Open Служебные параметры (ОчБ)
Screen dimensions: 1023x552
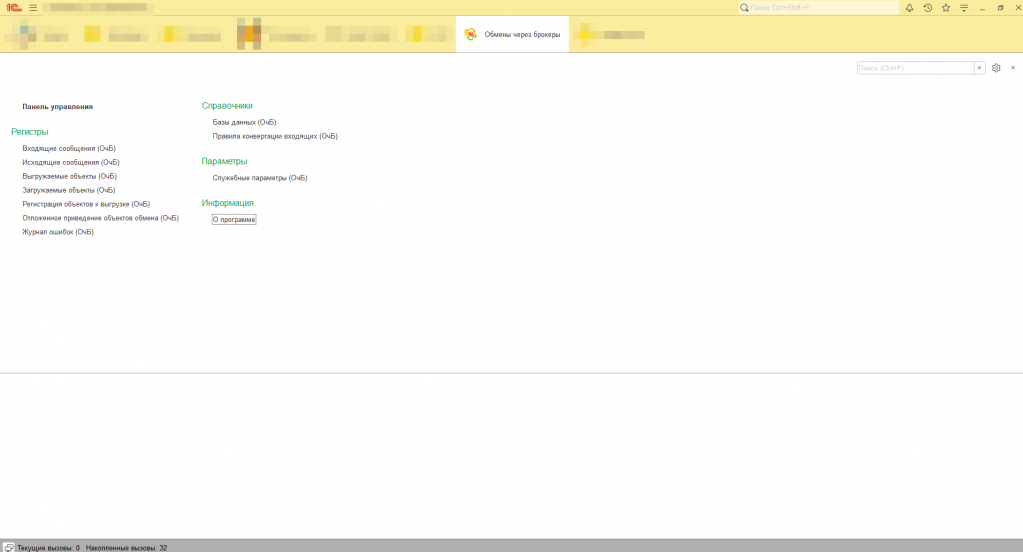[x=260, y=177]
